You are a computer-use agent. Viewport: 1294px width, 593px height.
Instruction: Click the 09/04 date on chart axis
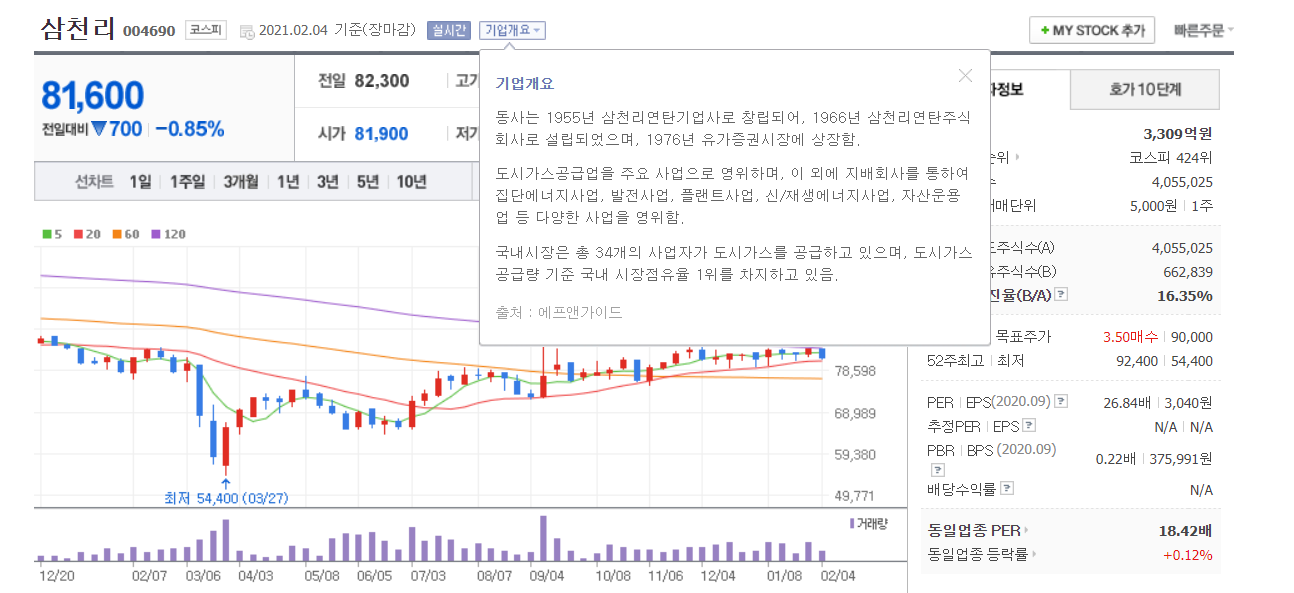click(x=547, y=576)
